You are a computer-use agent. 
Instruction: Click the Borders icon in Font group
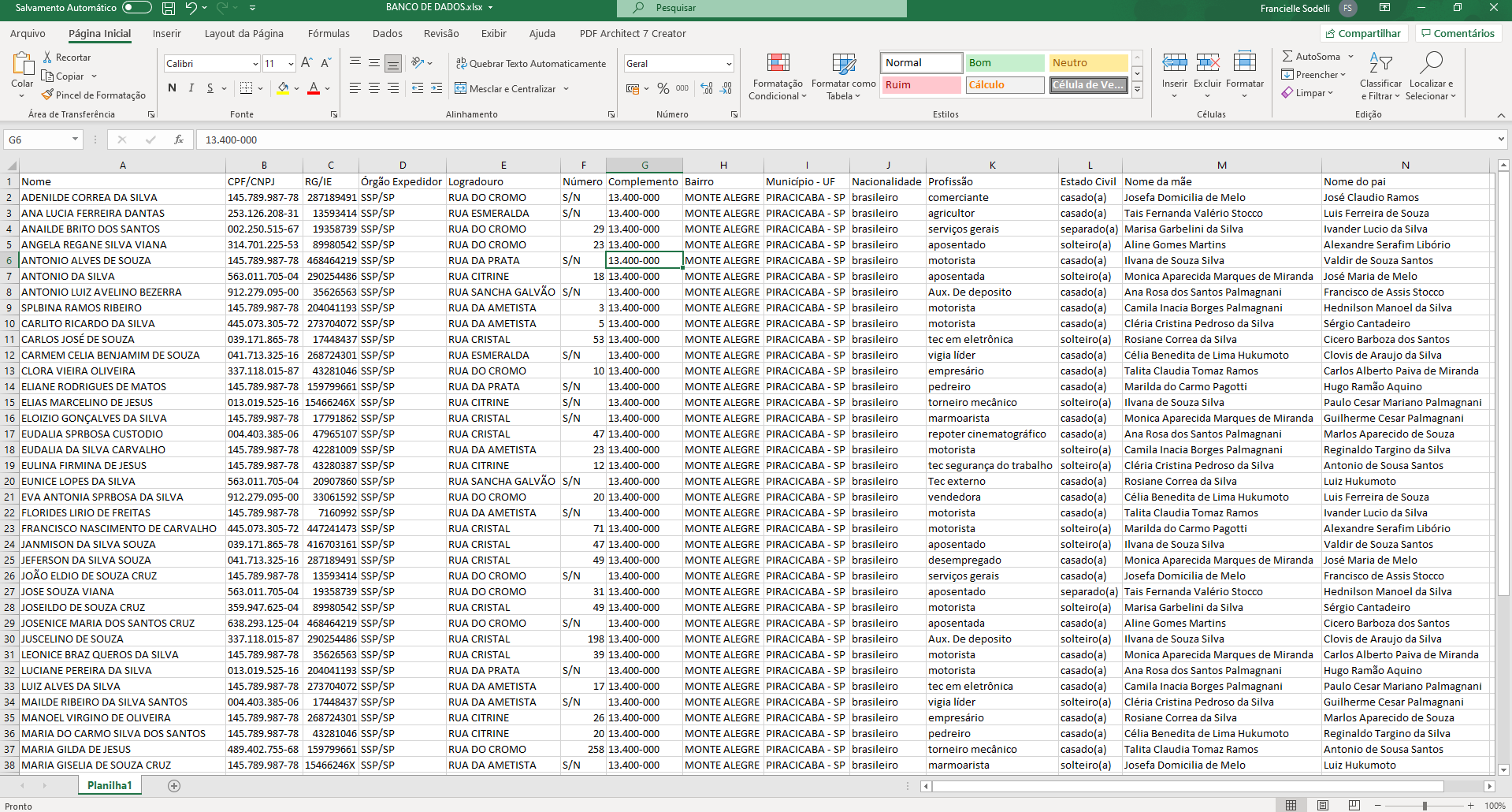[247, 88]
